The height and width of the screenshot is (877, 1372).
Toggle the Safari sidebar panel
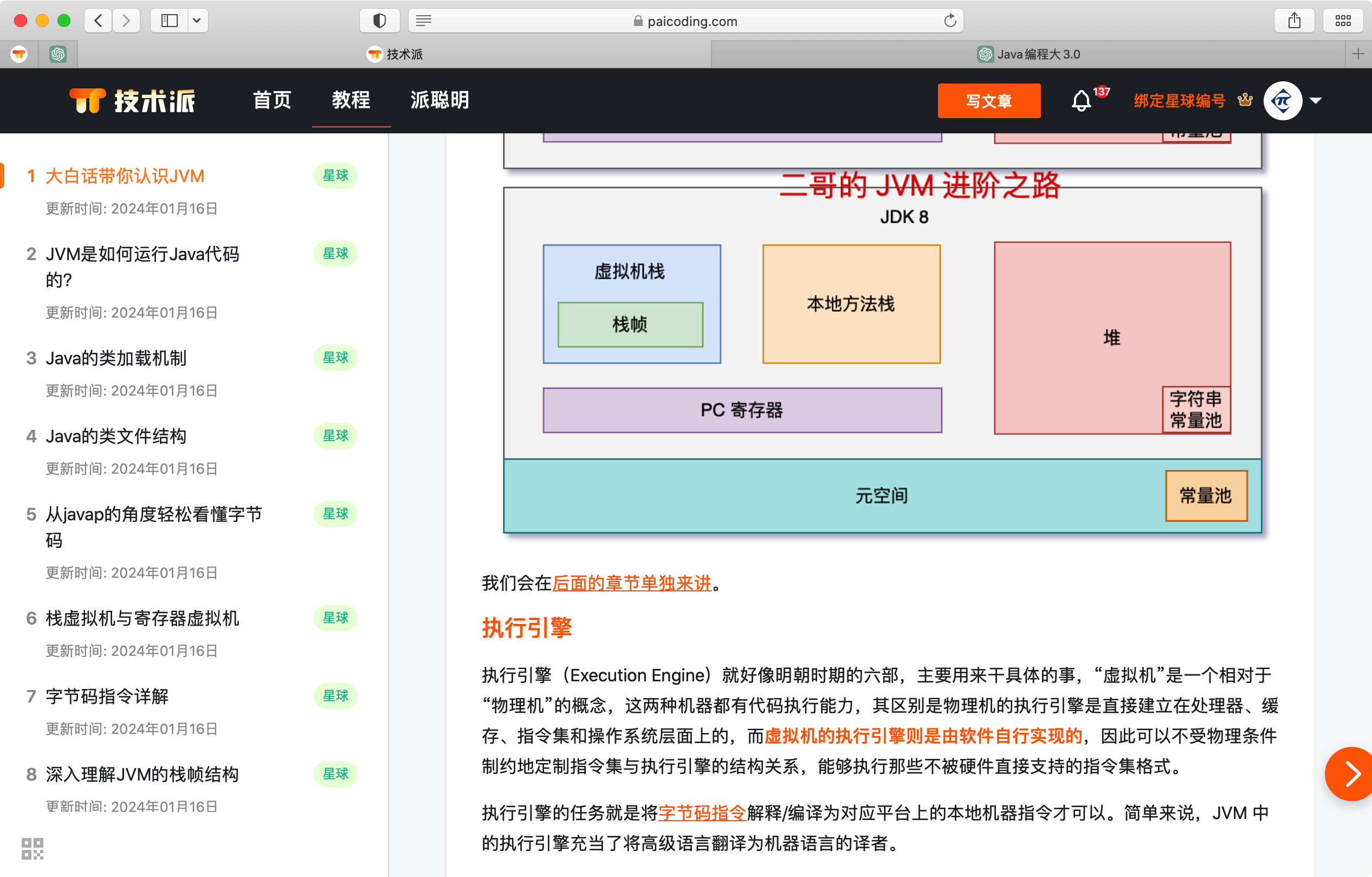click(169, 21)
